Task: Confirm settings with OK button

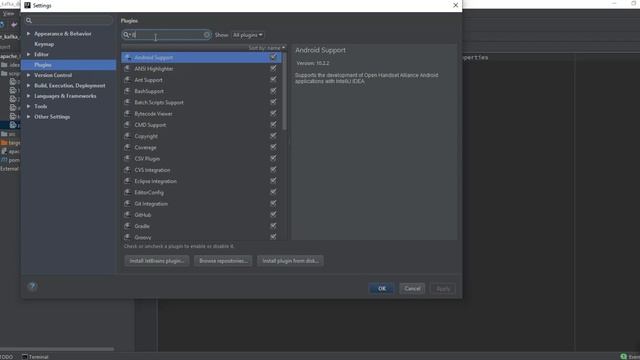Action: (x=382, y=289)
